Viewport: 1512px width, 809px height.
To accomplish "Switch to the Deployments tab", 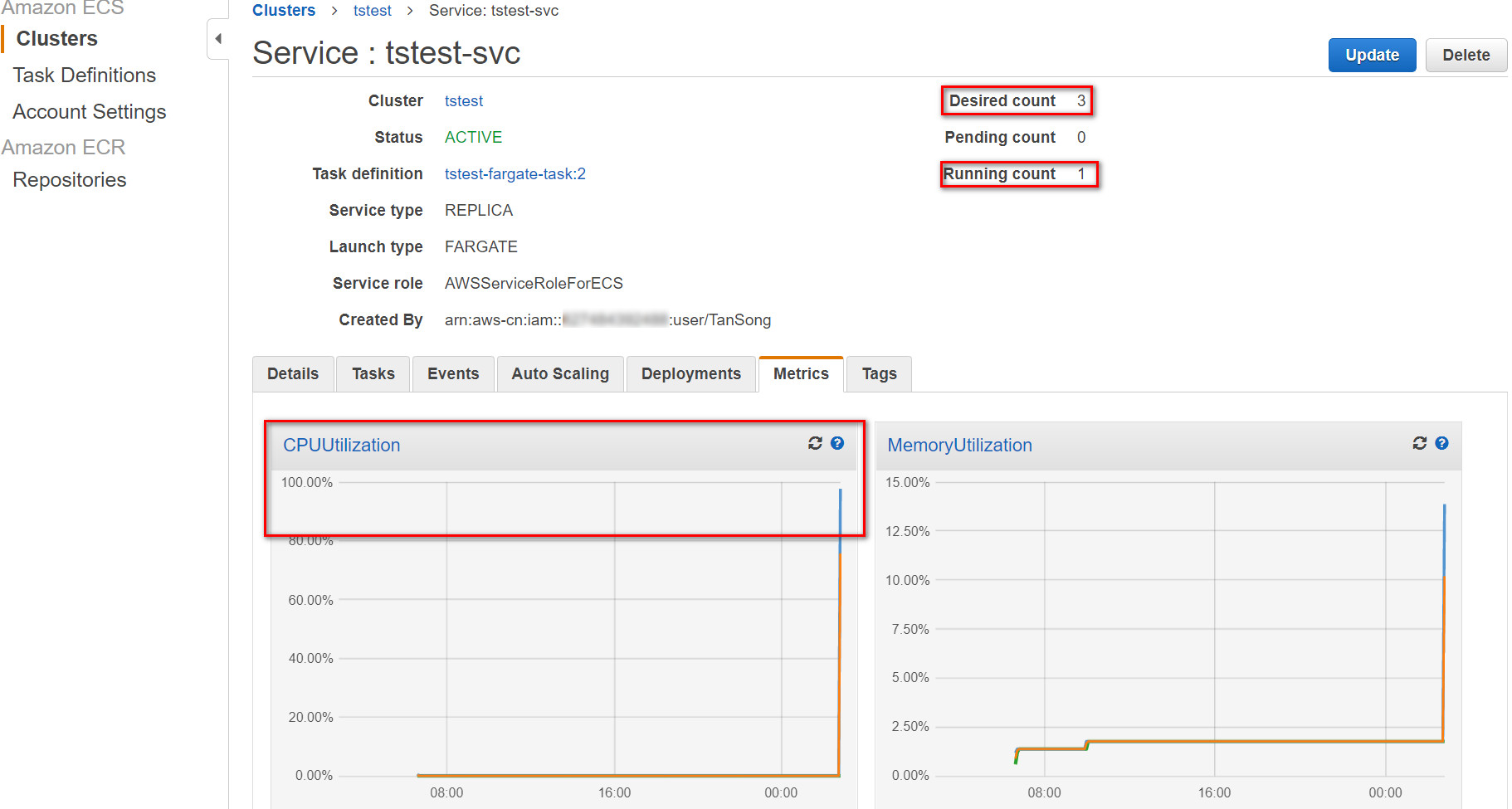I will tap(691, 374).
